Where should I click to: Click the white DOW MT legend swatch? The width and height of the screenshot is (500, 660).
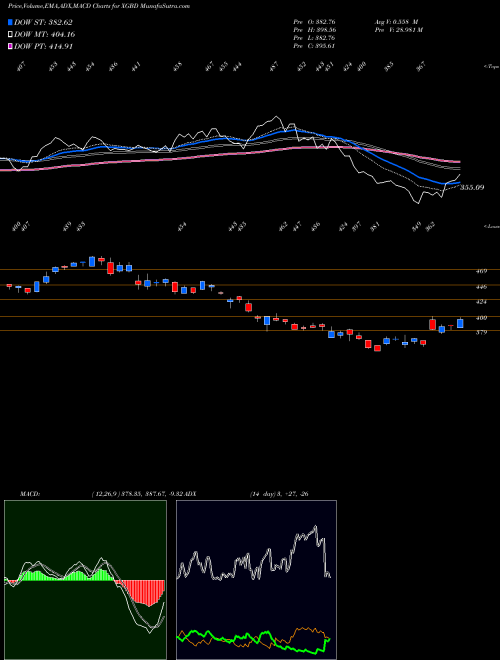coord(11,35)
